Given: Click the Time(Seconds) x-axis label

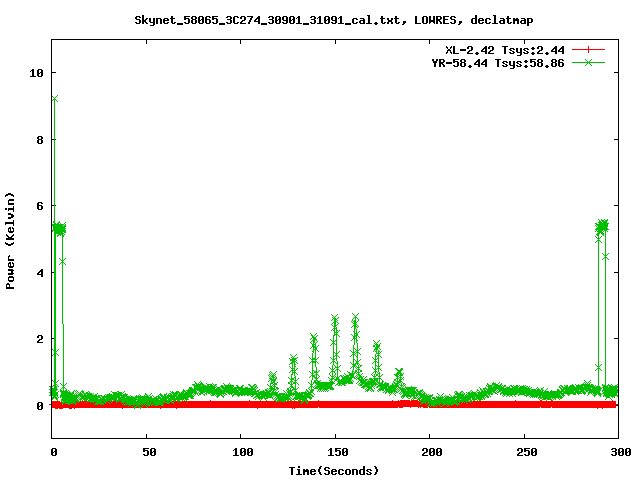Looking at the screenshot, I should 334,471.
